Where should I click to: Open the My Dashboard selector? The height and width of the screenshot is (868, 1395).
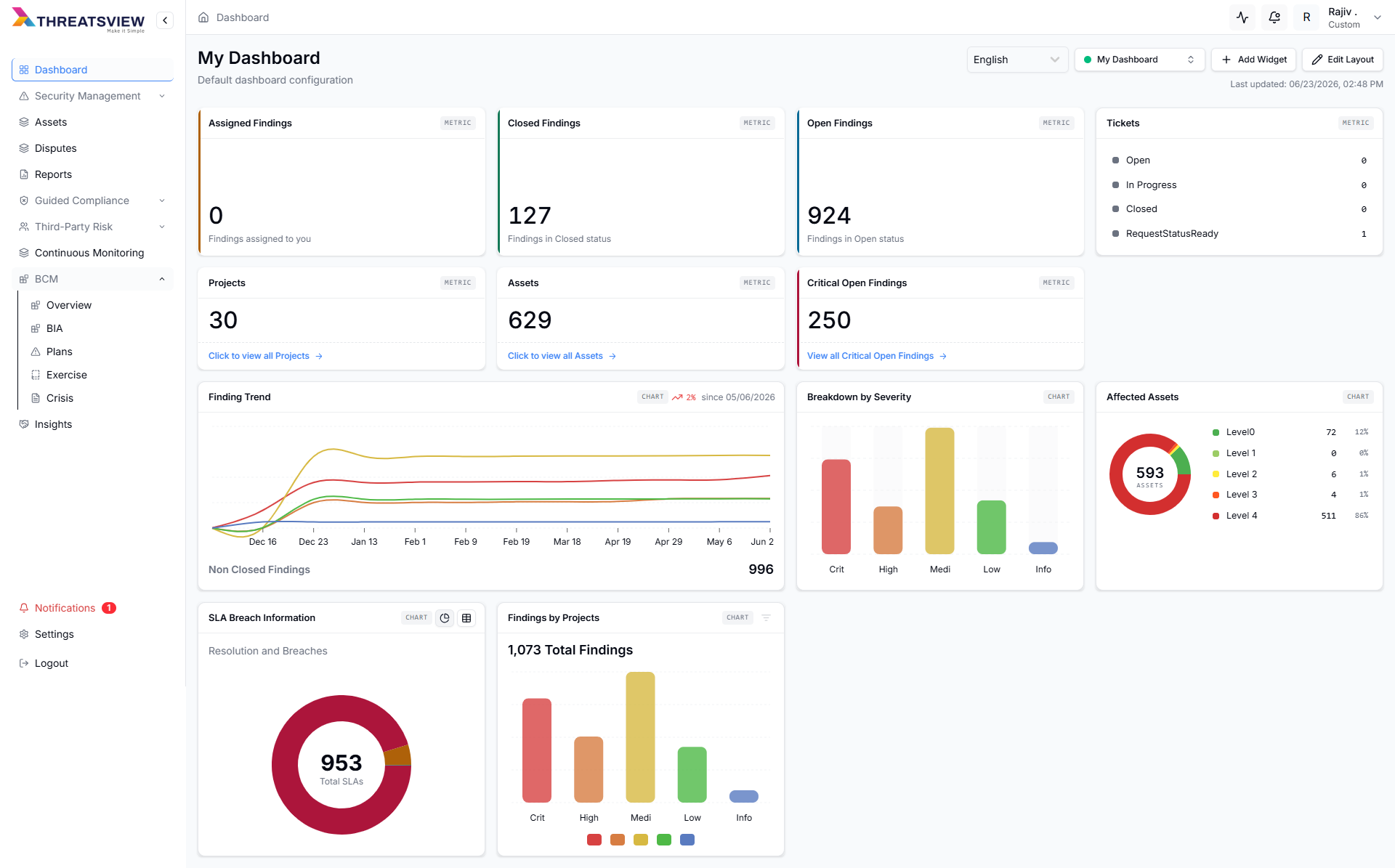(1139, 60)
